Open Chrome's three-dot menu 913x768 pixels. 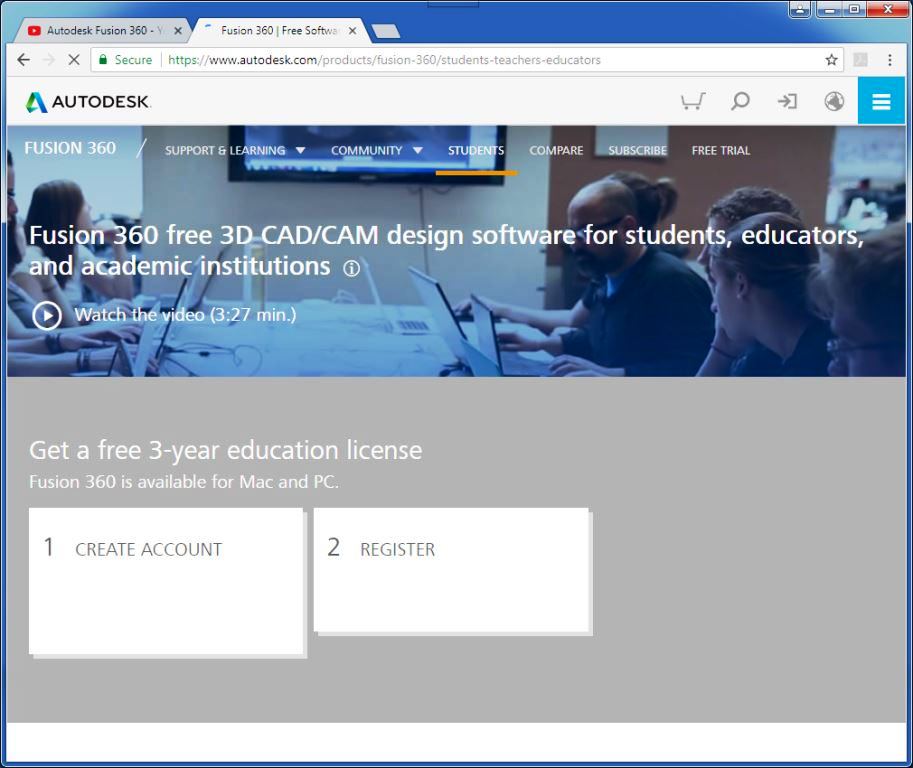[889, 59]
